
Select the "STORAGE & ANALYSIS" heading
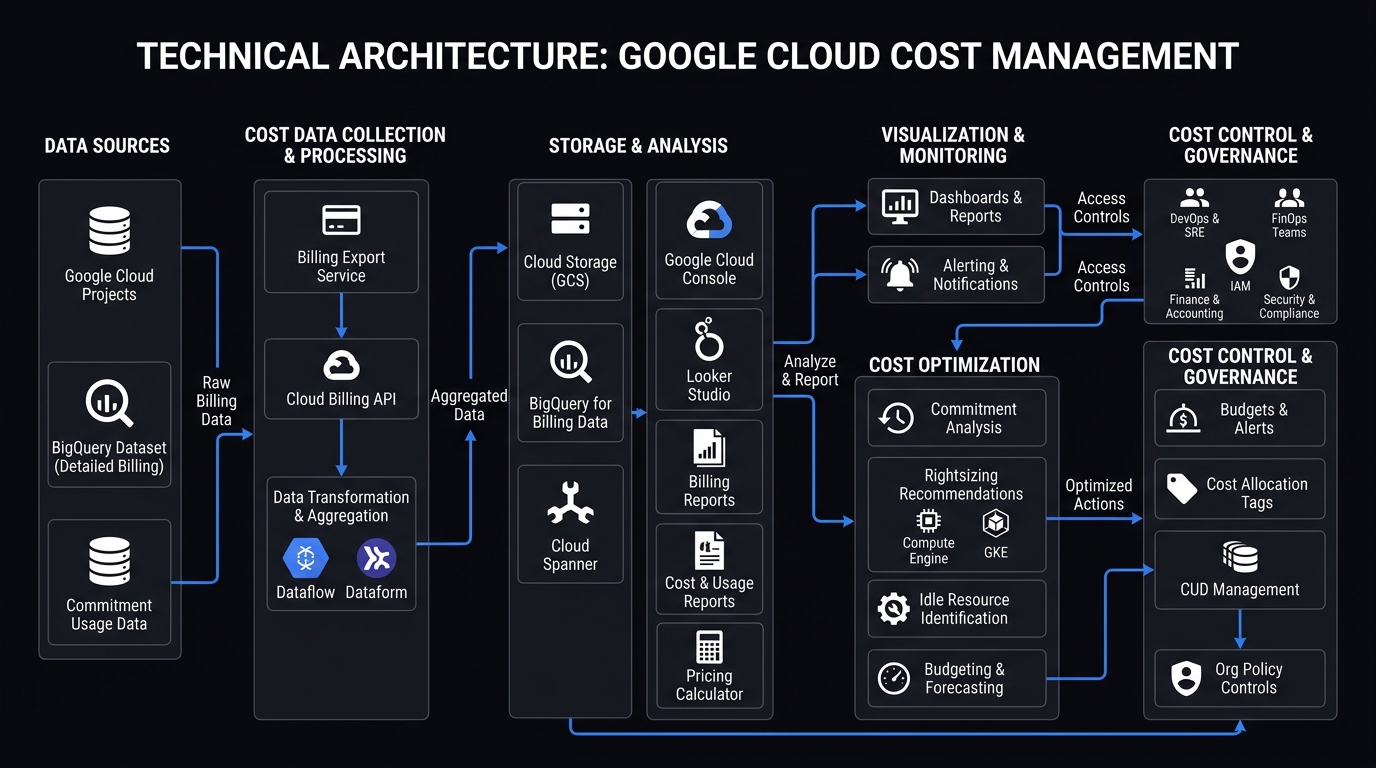(638, 146)
